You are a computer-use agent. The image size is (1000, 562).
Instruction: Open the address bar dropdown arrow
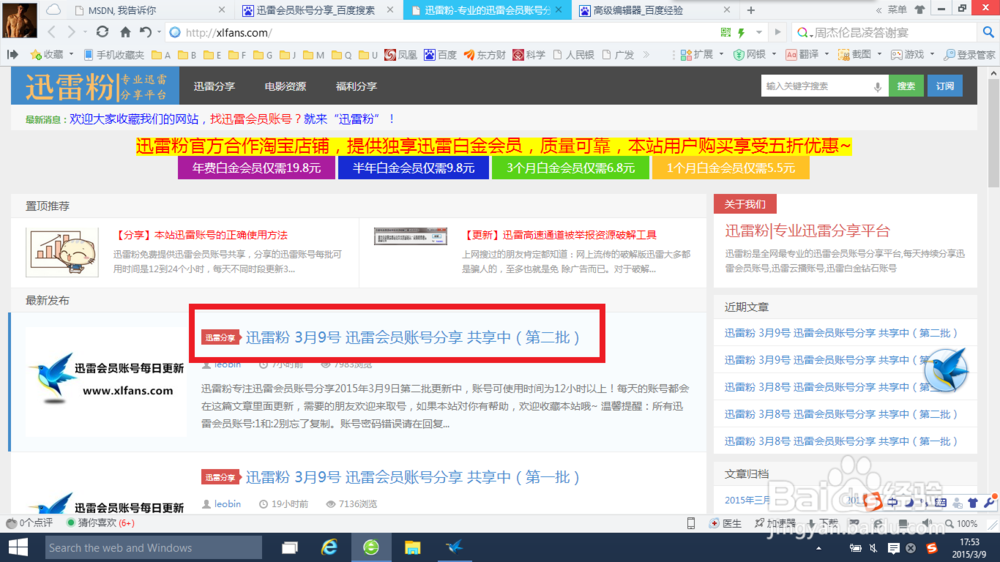pyautogui.click(x=758, y=32)
